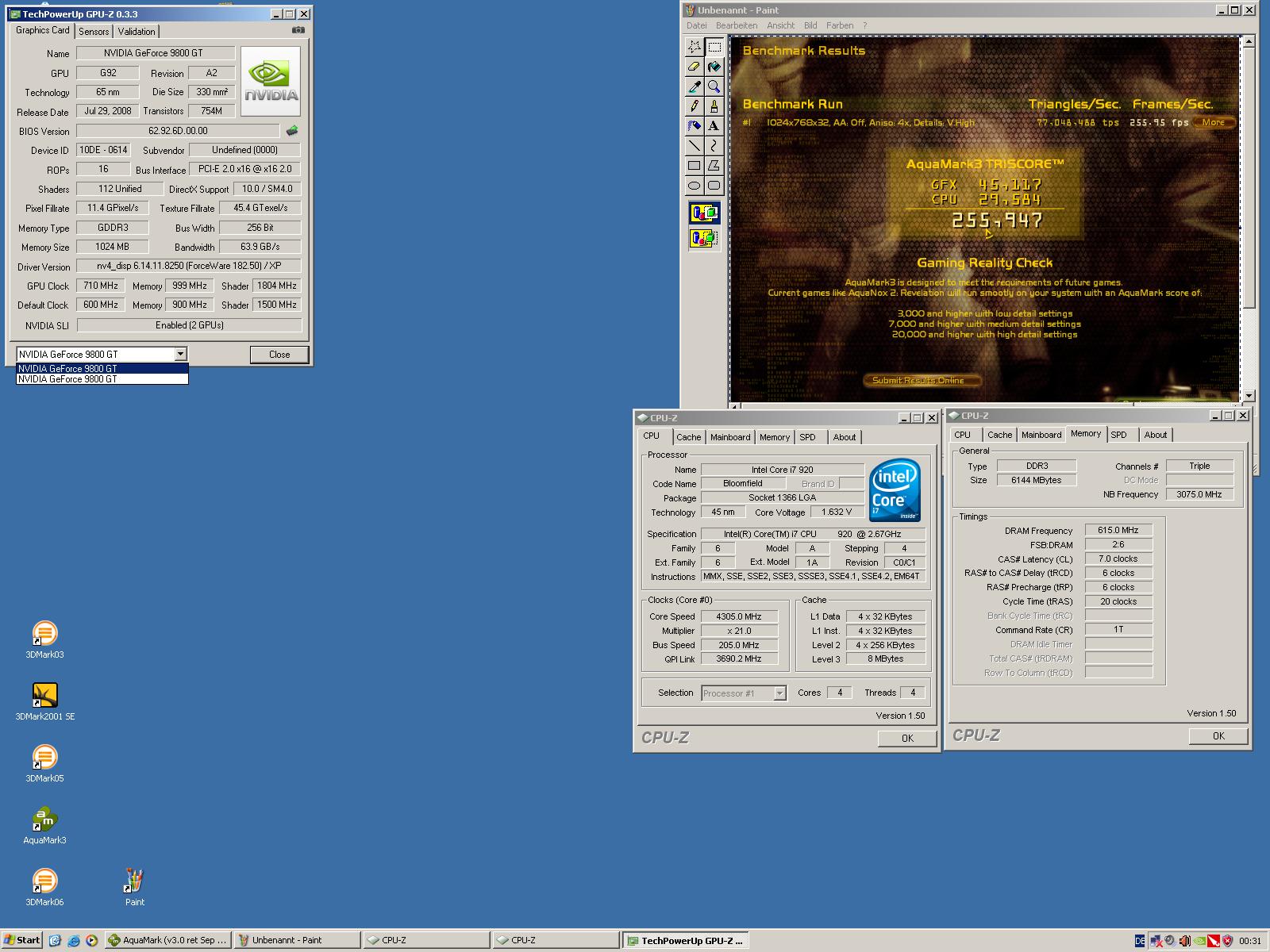Open the 3DMark2001 SE desktop shortcut
This screenshot has width=1270, height=952.
pyautogui.click(x=44, y=702)
